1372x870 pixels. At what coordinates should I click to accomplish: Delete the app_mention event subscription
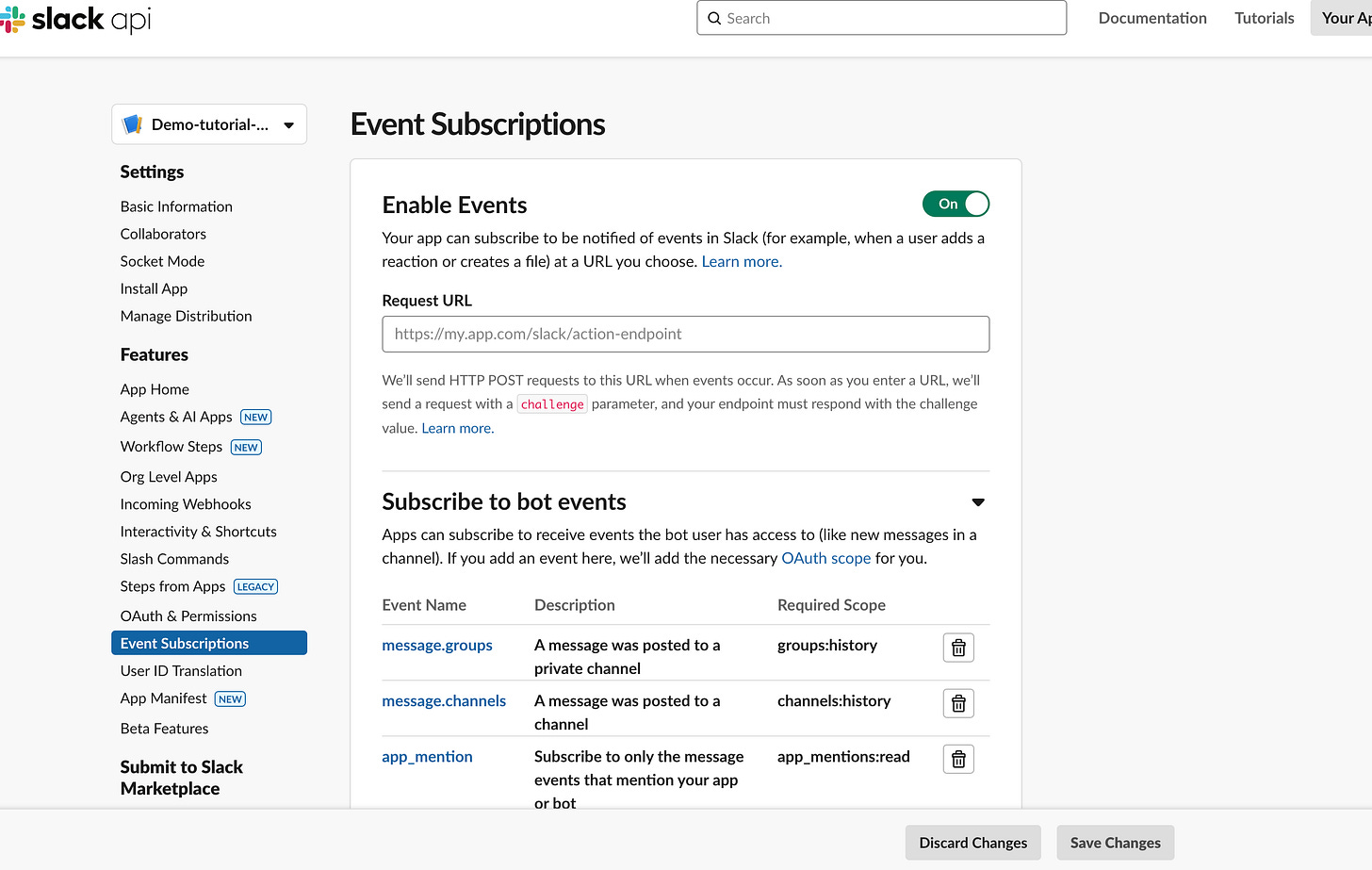[958, 759]
